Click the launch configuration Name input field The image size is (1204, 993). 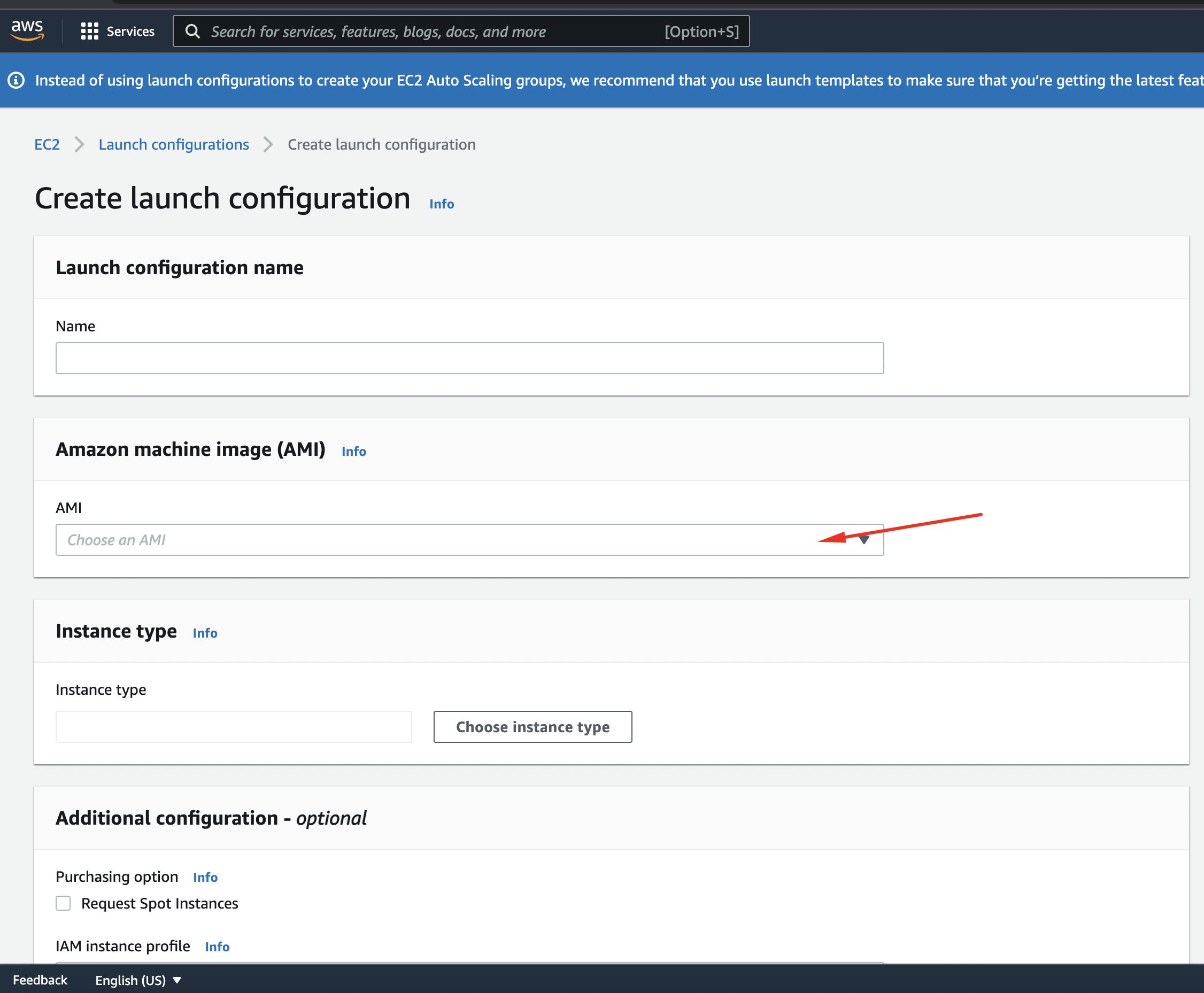[x=469, y=358]
